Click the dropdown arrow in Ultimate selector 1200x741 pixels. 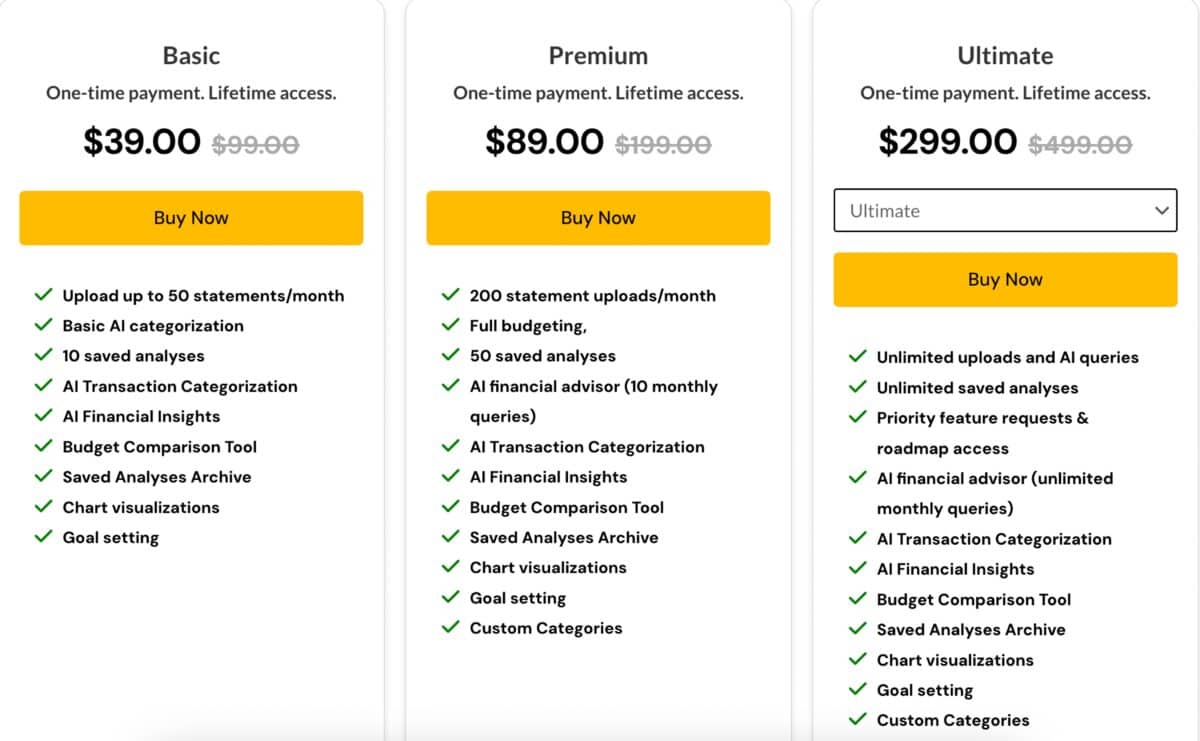pos(1161,211)
